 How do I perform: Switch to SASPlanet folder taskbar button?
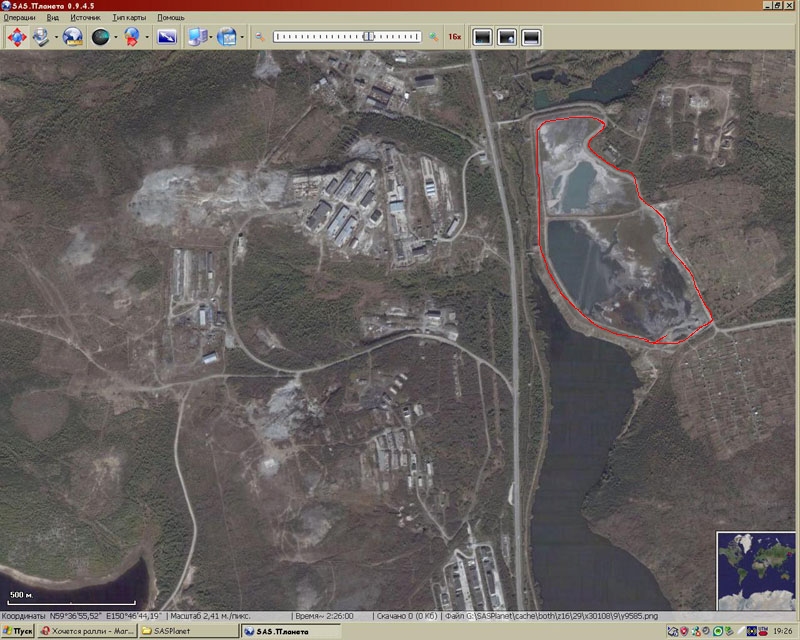click(x=168, y=631)
